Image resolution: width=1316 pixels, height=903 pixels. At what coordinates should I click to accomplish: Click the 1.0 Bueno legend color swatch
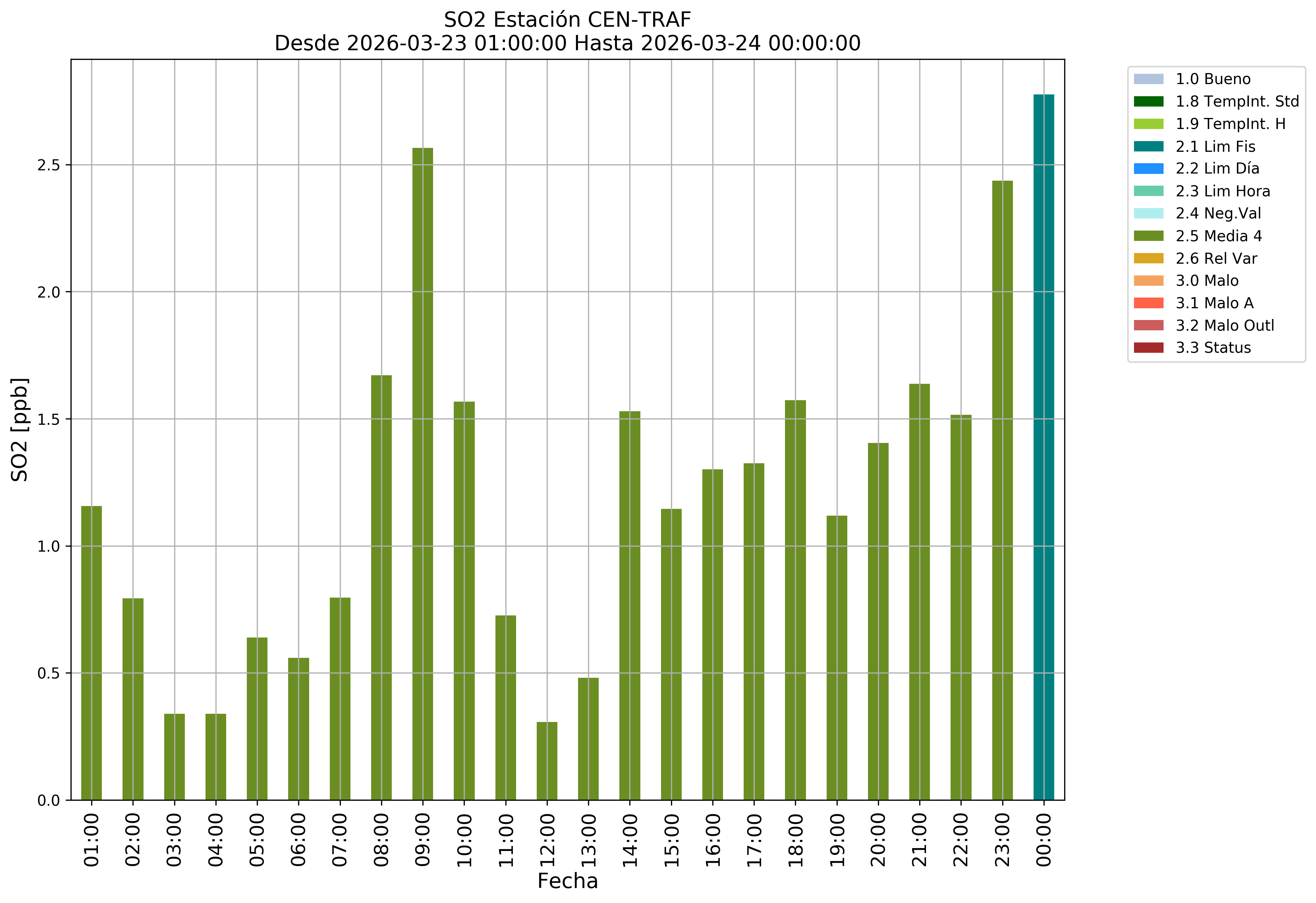coord(1148,79)
